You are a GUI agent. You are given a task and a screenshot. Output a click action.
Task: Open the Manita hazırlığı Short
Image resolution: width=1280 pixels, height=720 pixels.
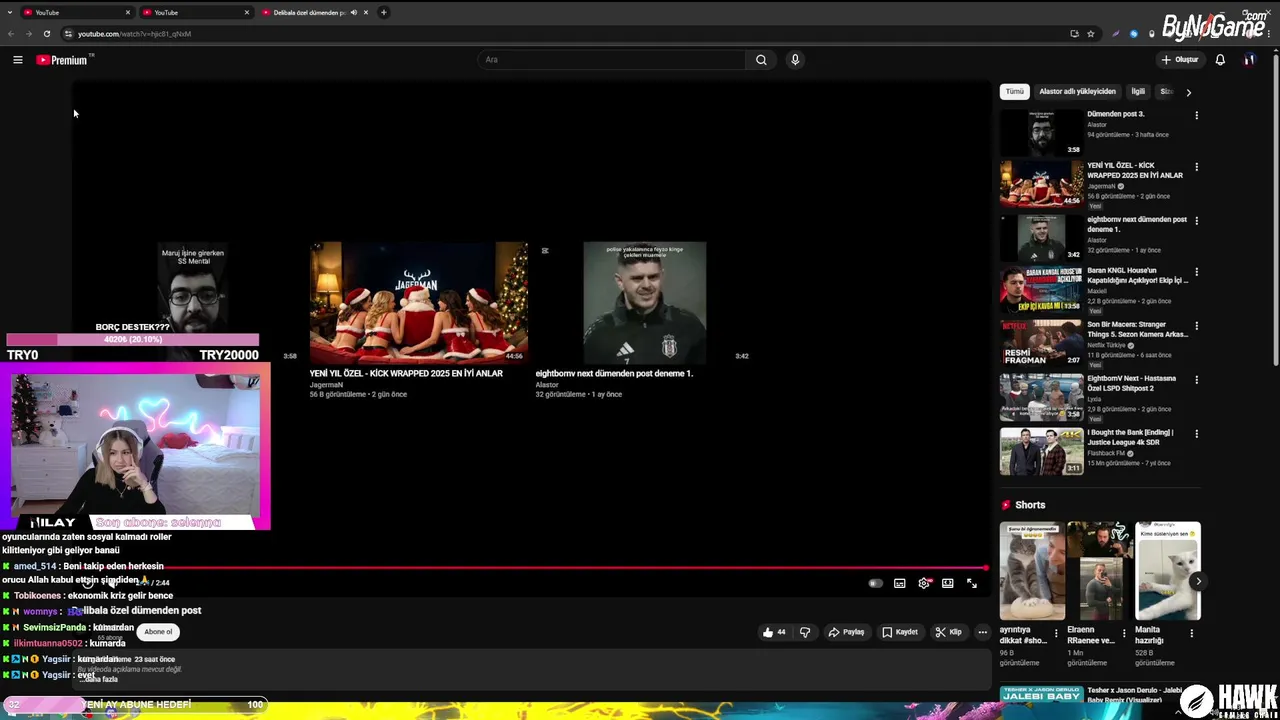point(1168,571)
